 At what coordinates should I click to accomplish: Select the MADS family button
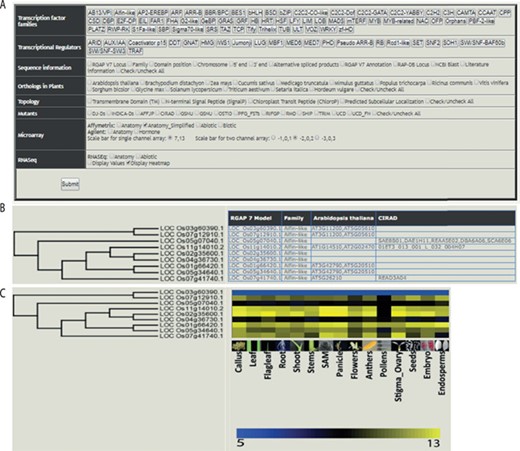[336, 21]
